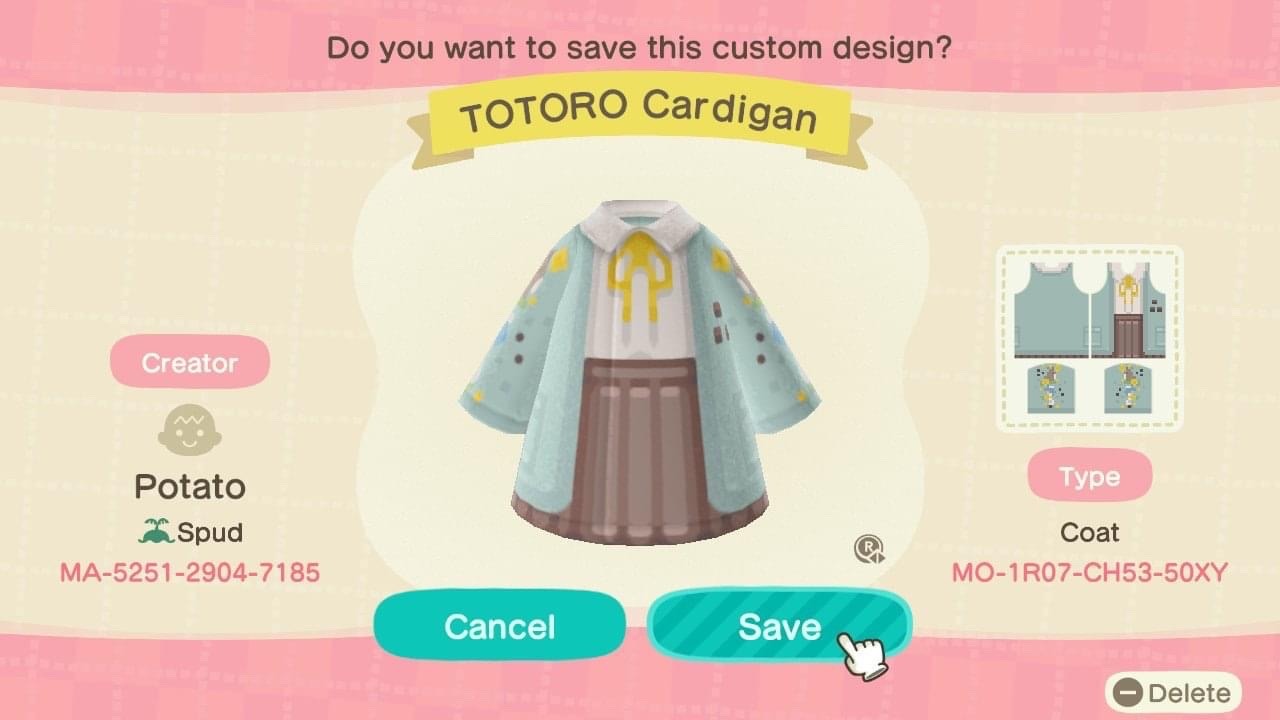Click the TOTORO Cardigan title banner

click(x=640, y=116)
